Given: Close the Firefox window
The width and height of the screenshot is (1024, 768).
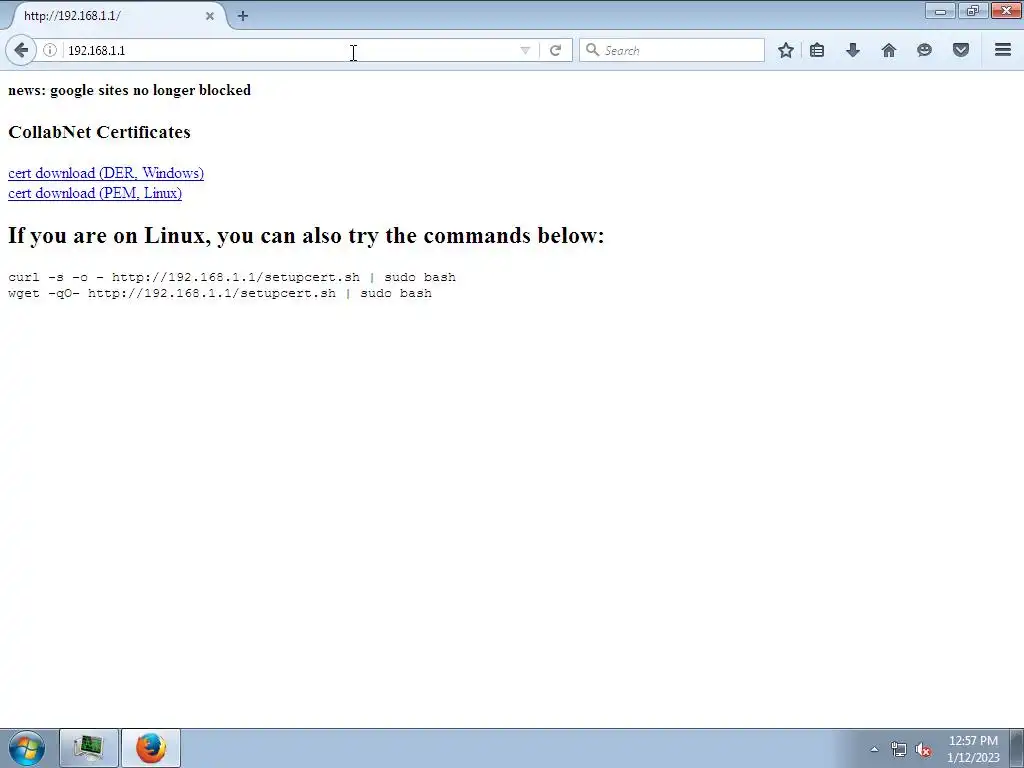Looking at the screenshot, I should click(1006, 10).
